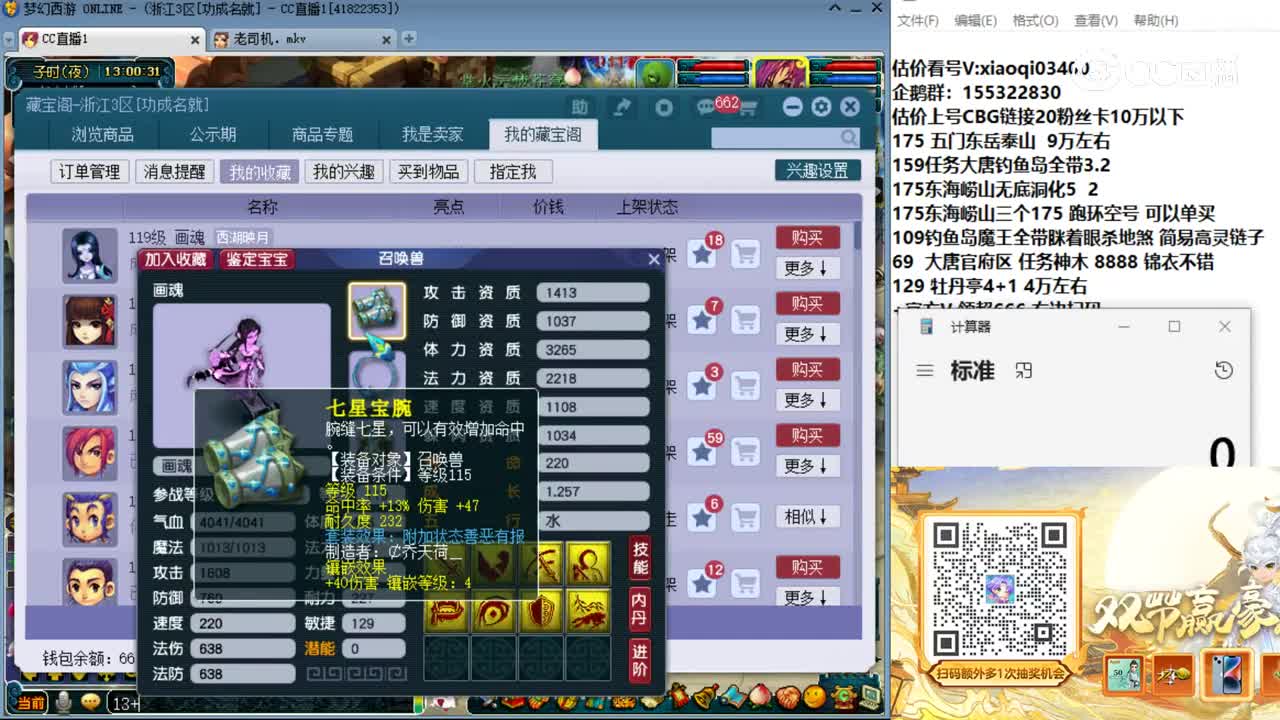Open Calculator history icon
Image resolution: width=1280 pixels, height=720 pixels.
(x=1223, y=371)
